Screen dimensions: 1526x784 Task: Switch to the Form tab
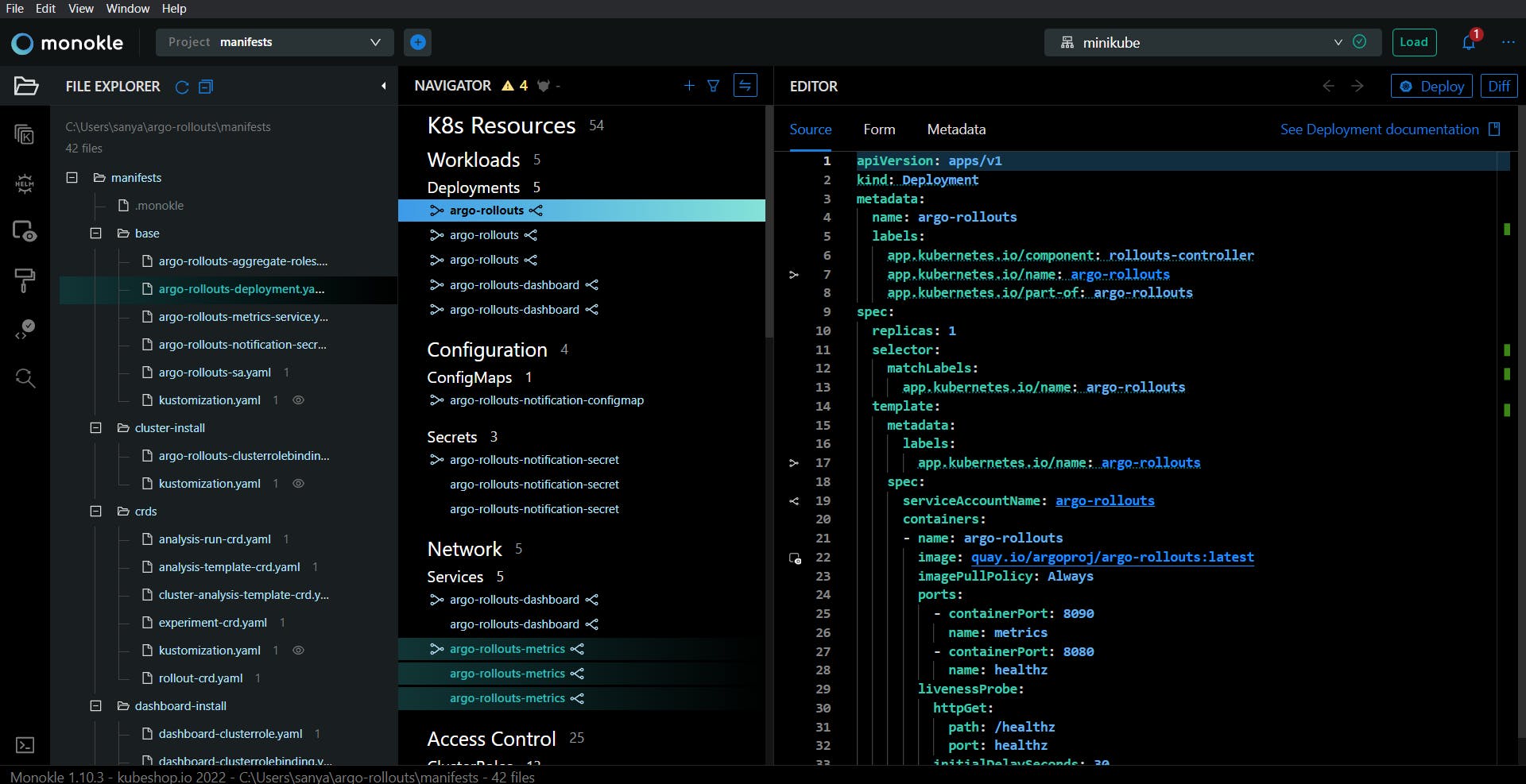tap(879, 129)
